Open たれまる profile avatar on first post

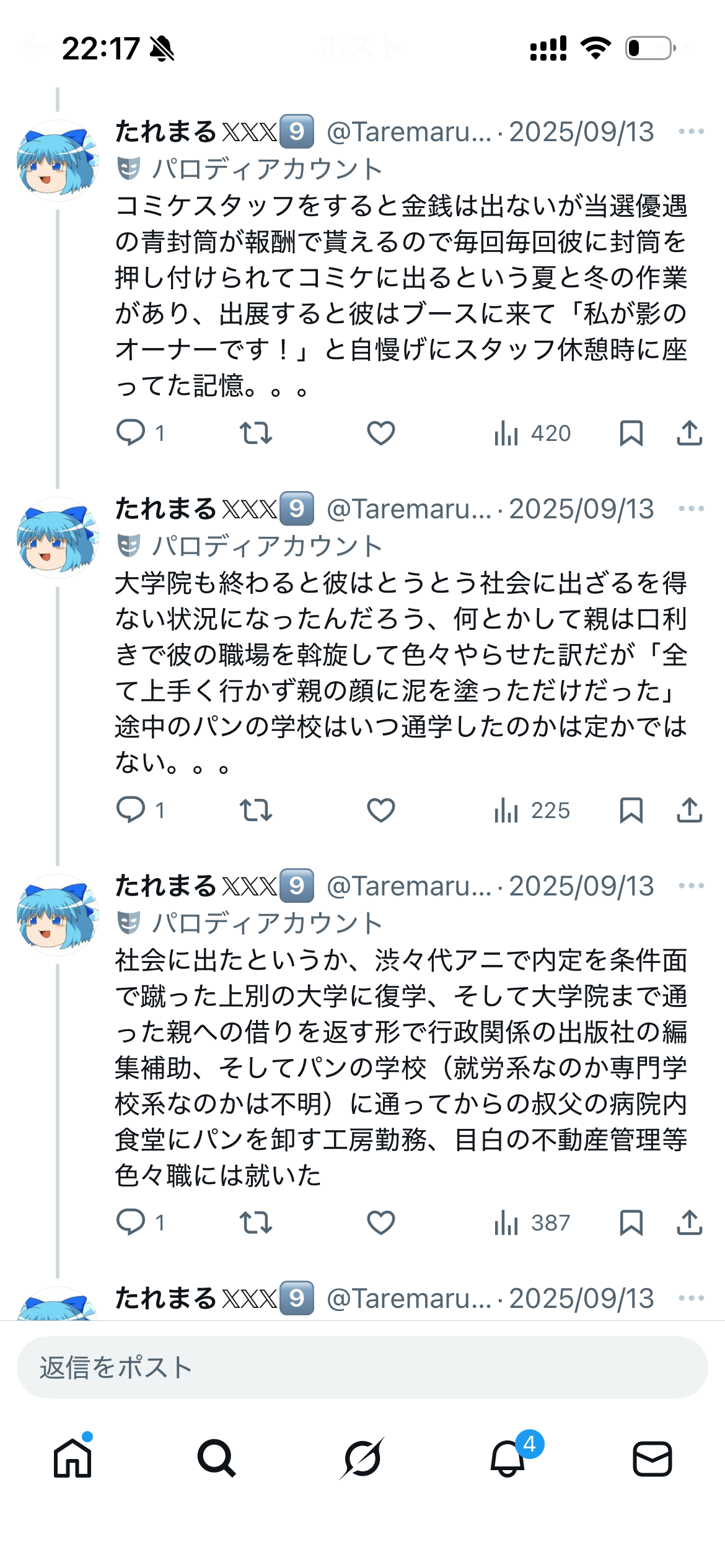point(58,161)
